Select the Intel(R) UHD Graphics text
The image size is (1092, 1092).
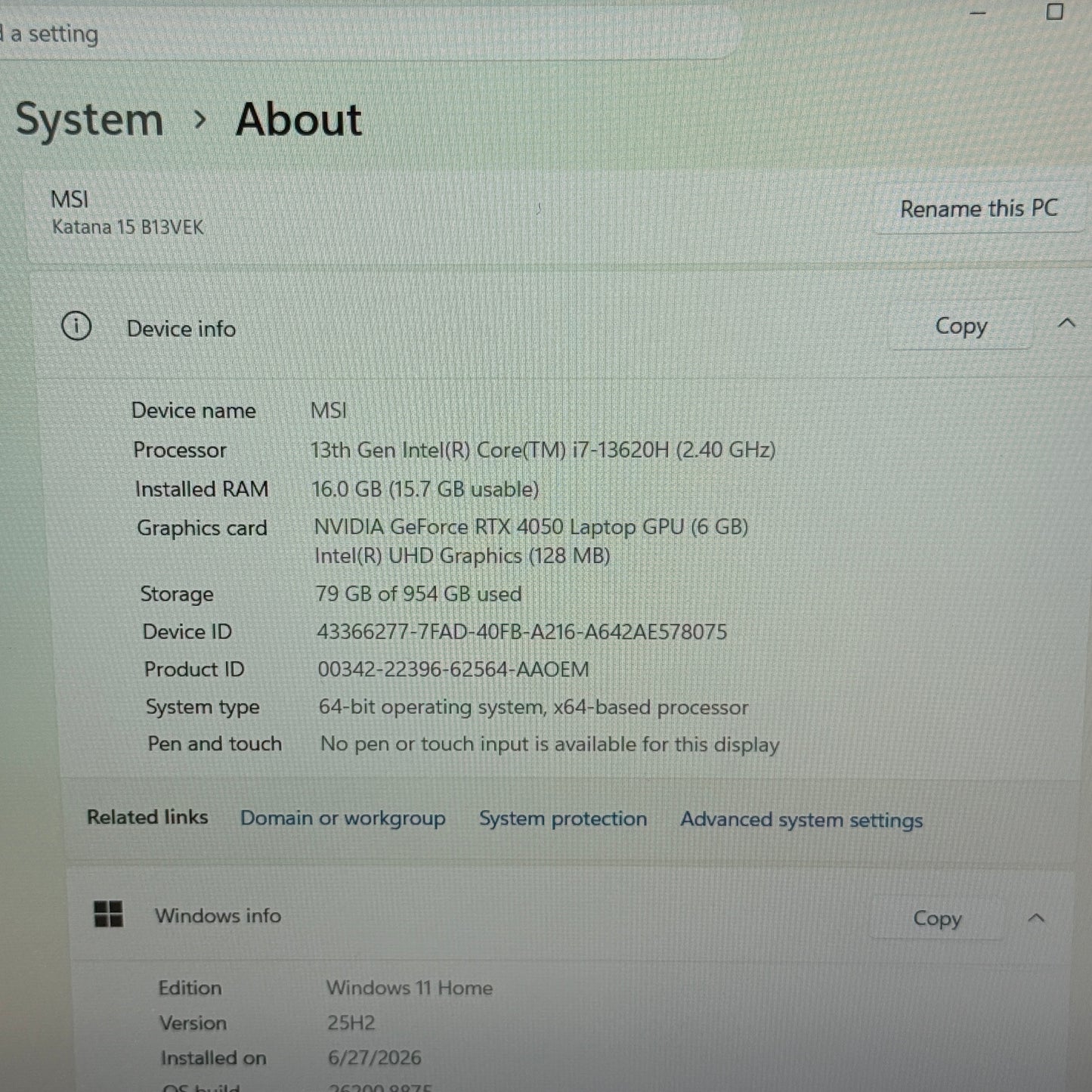point(462,556)
